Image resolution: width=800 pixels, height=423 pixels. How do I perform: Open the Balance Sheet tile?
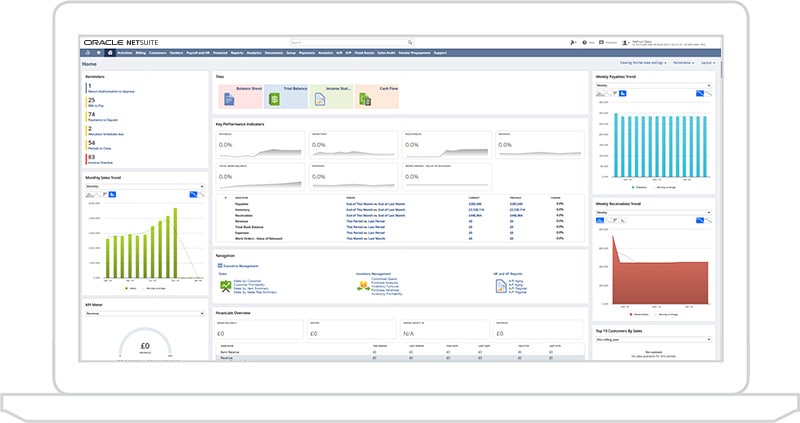[240, 96]
